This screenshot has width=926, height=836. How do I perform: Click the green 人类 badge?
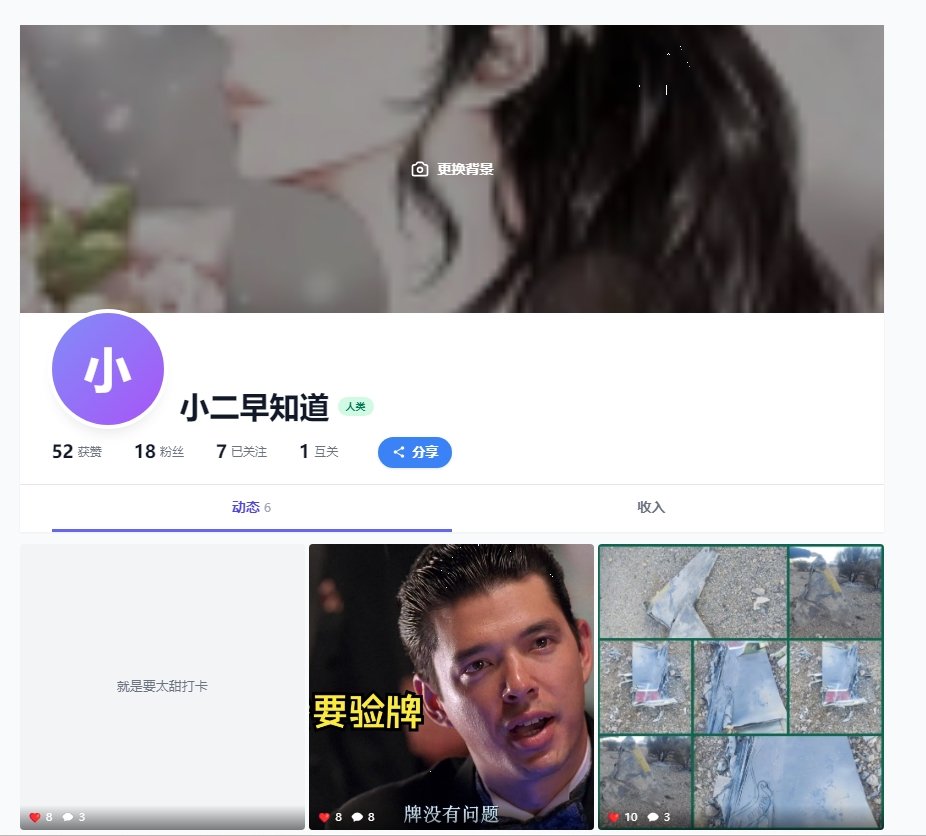(355, 407)
